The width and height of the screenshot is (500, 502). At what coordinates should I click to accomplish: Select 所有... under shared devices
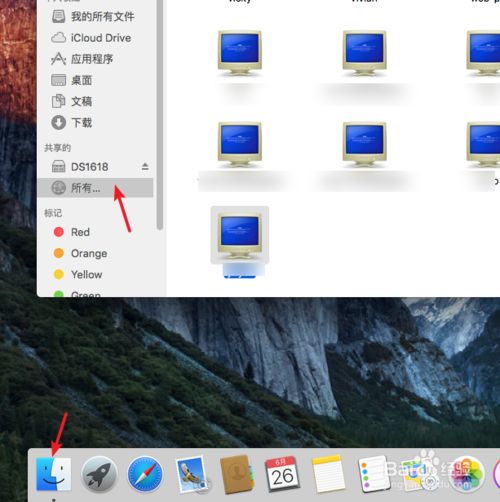(x=95, y=188)
